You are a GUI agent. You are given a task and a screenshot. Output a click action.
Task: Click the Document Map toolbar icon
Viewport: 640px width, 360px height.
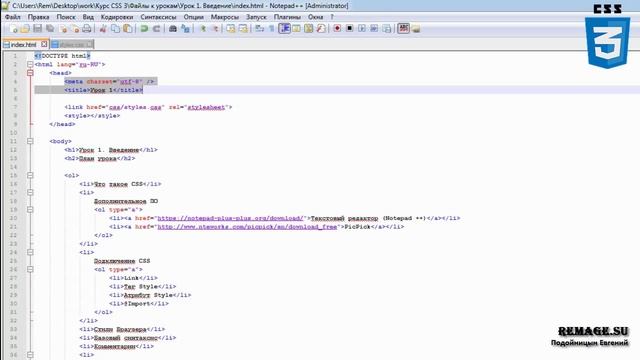[309, 29]
